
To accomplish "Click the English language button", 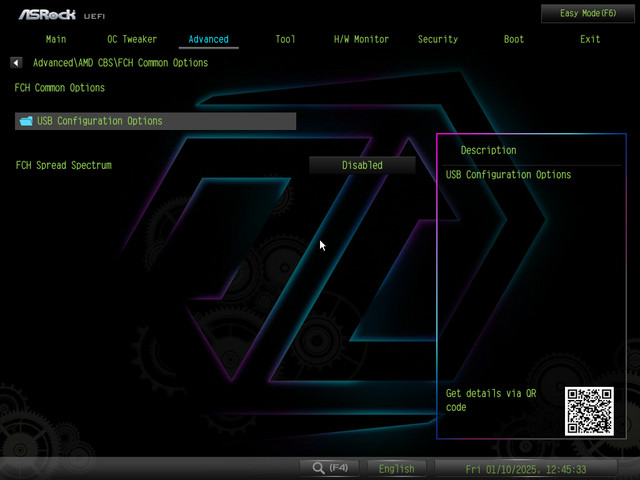I will coord(396,468).
